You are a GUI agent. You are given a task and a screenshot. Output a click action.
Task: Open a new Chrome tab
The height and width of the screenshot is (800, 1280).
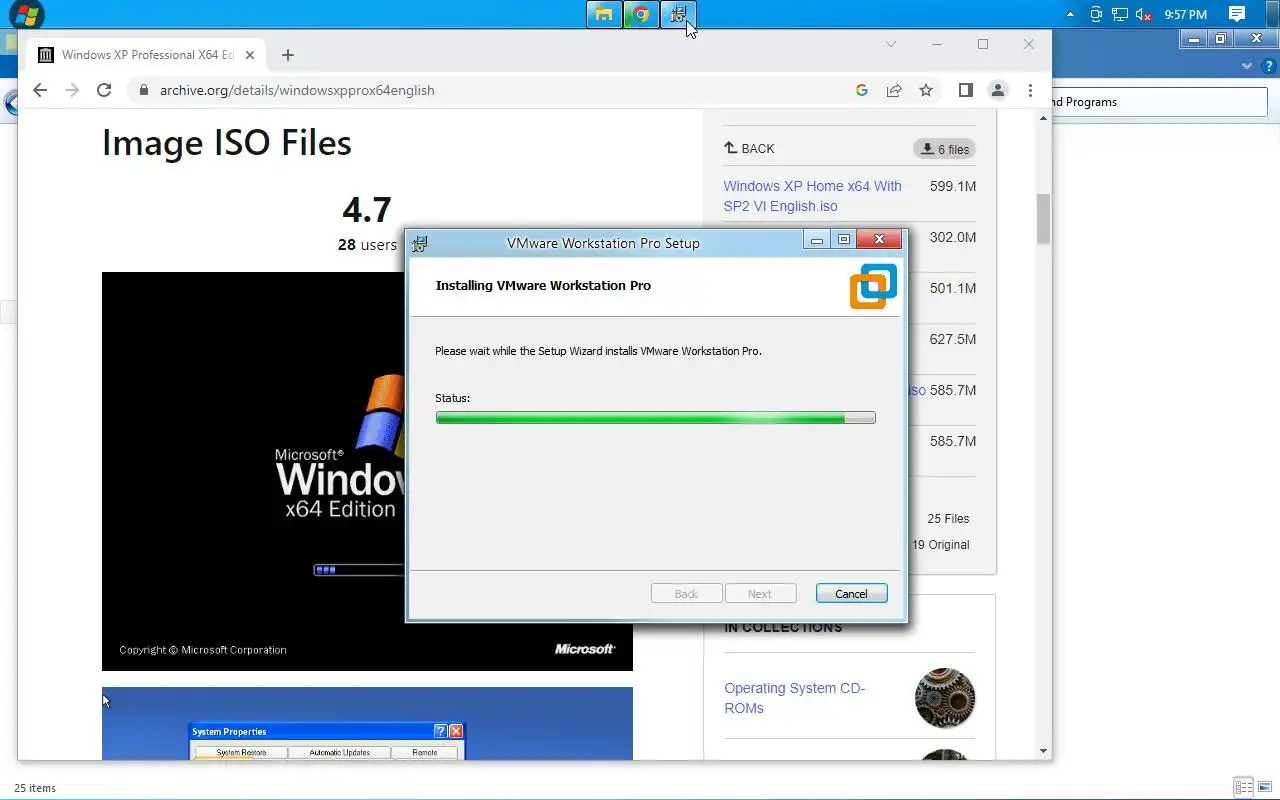[288, 55]
